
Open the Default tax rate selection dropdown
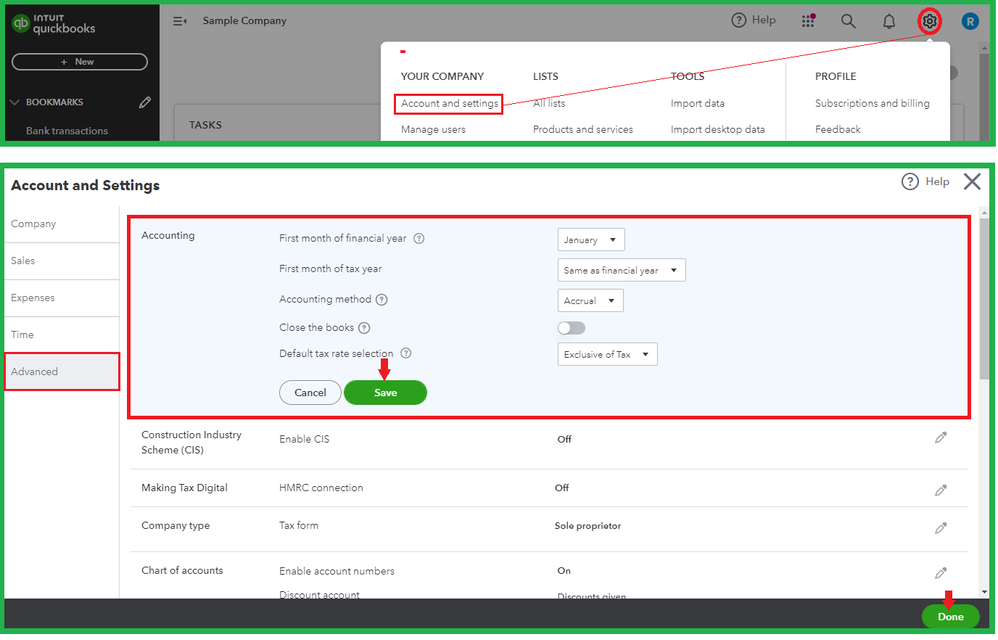[x=607, y=354]
